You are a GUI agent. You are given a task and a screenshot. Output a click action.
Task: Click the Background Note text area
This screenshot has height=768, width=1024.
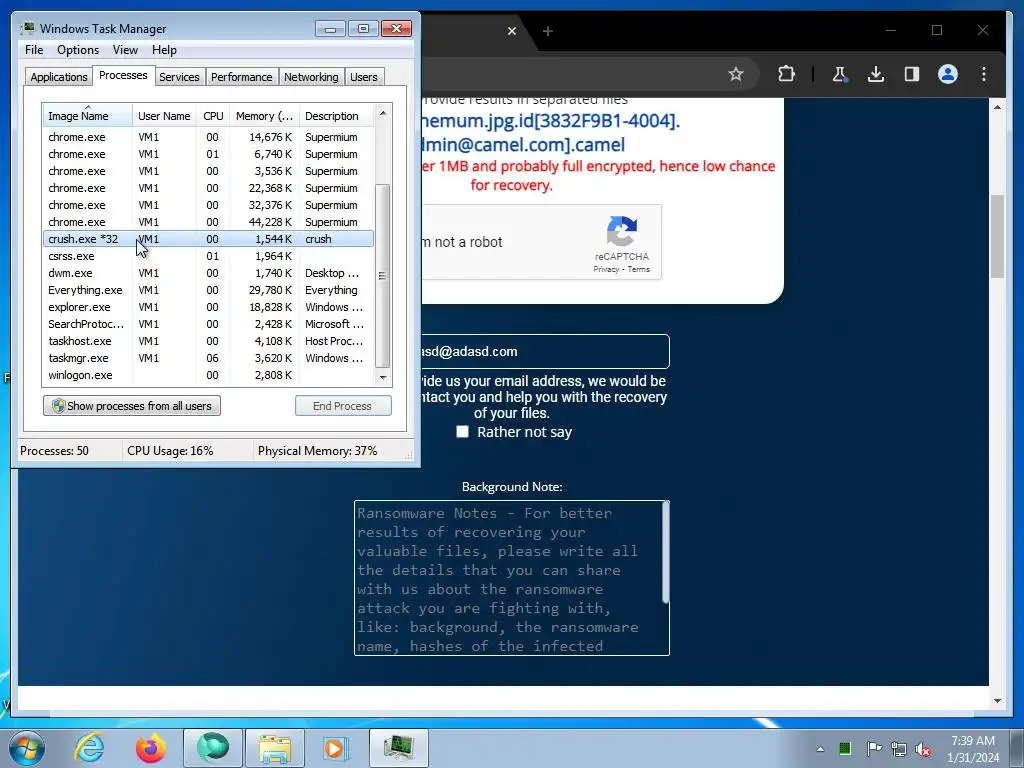pos(511,578)
